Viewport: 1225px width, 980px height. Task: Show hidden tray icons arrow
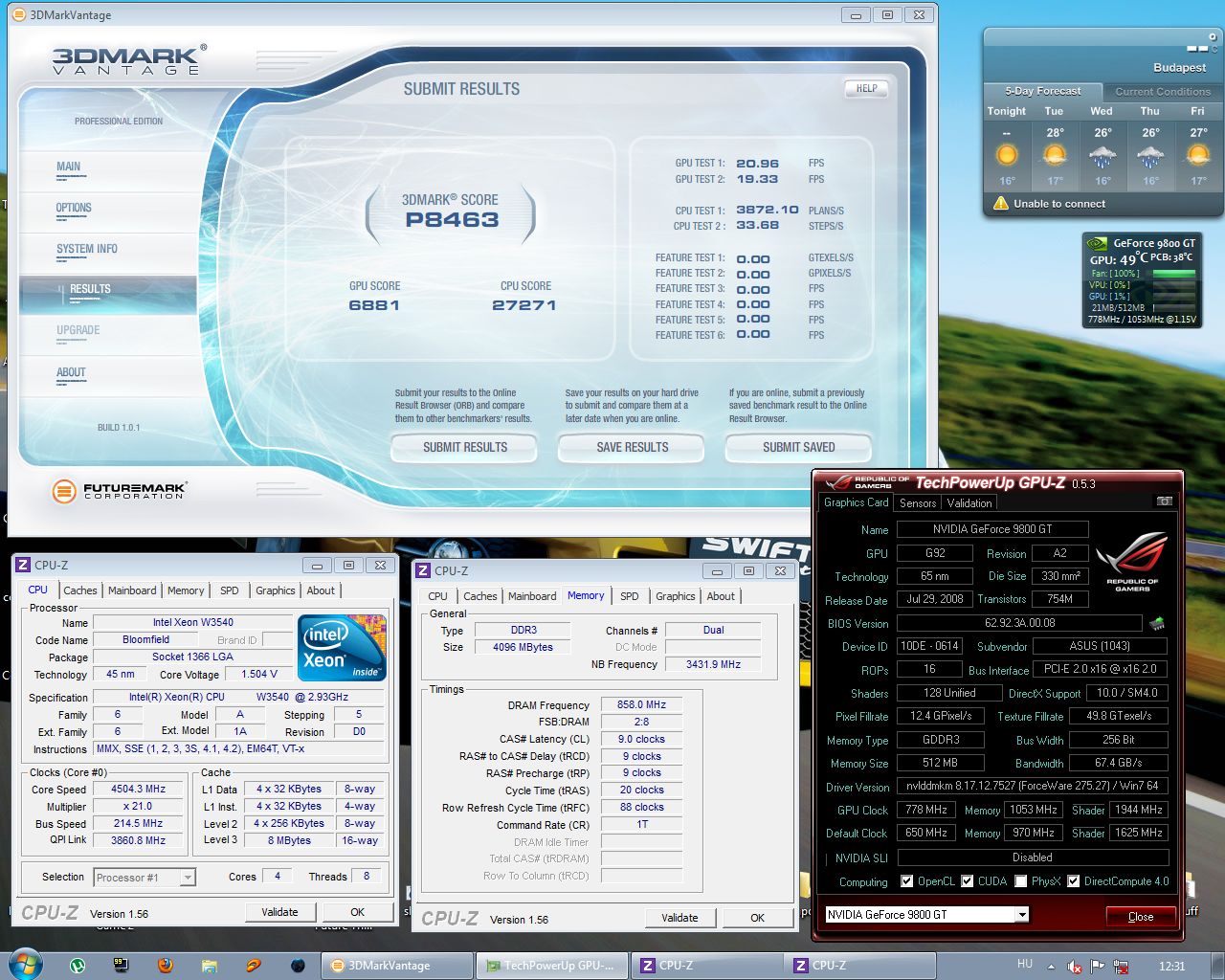point(1052,967)
